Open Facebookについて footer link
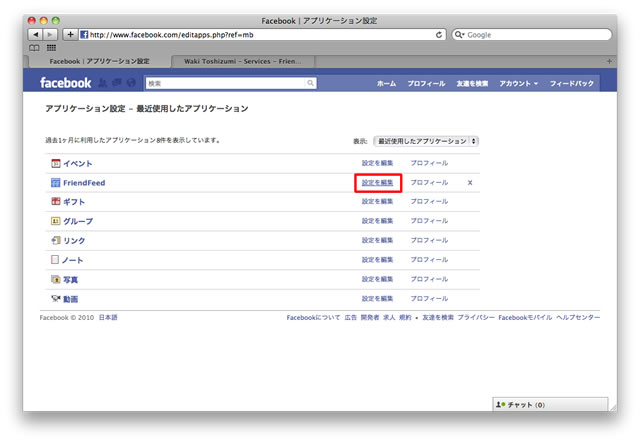The width and height of the screenshot is (640, 443). [x=313, y=317]
